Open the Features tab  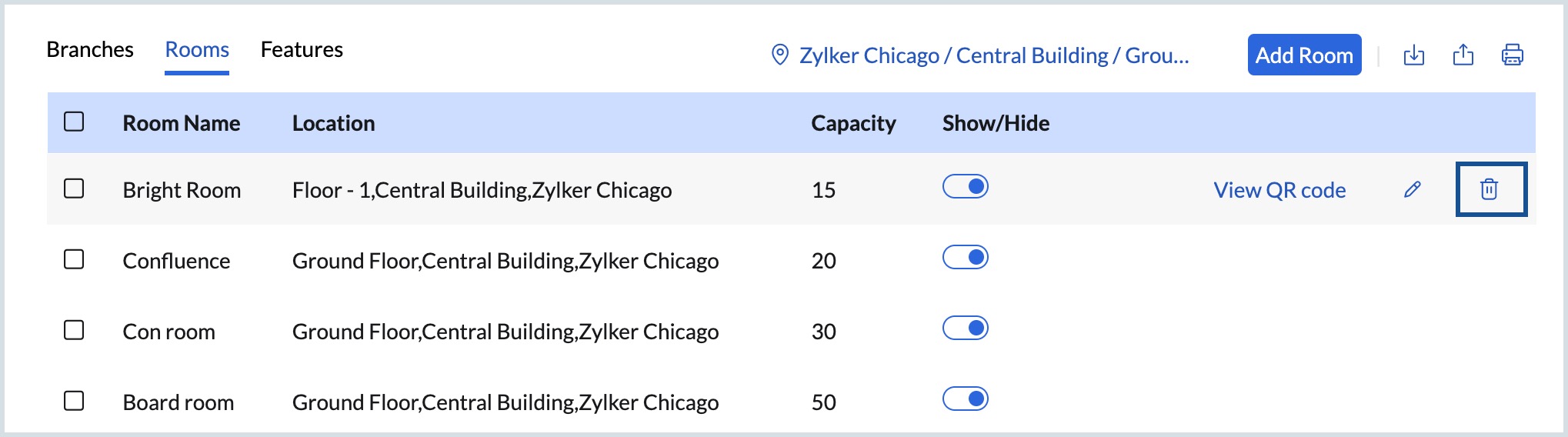point(302,50)
